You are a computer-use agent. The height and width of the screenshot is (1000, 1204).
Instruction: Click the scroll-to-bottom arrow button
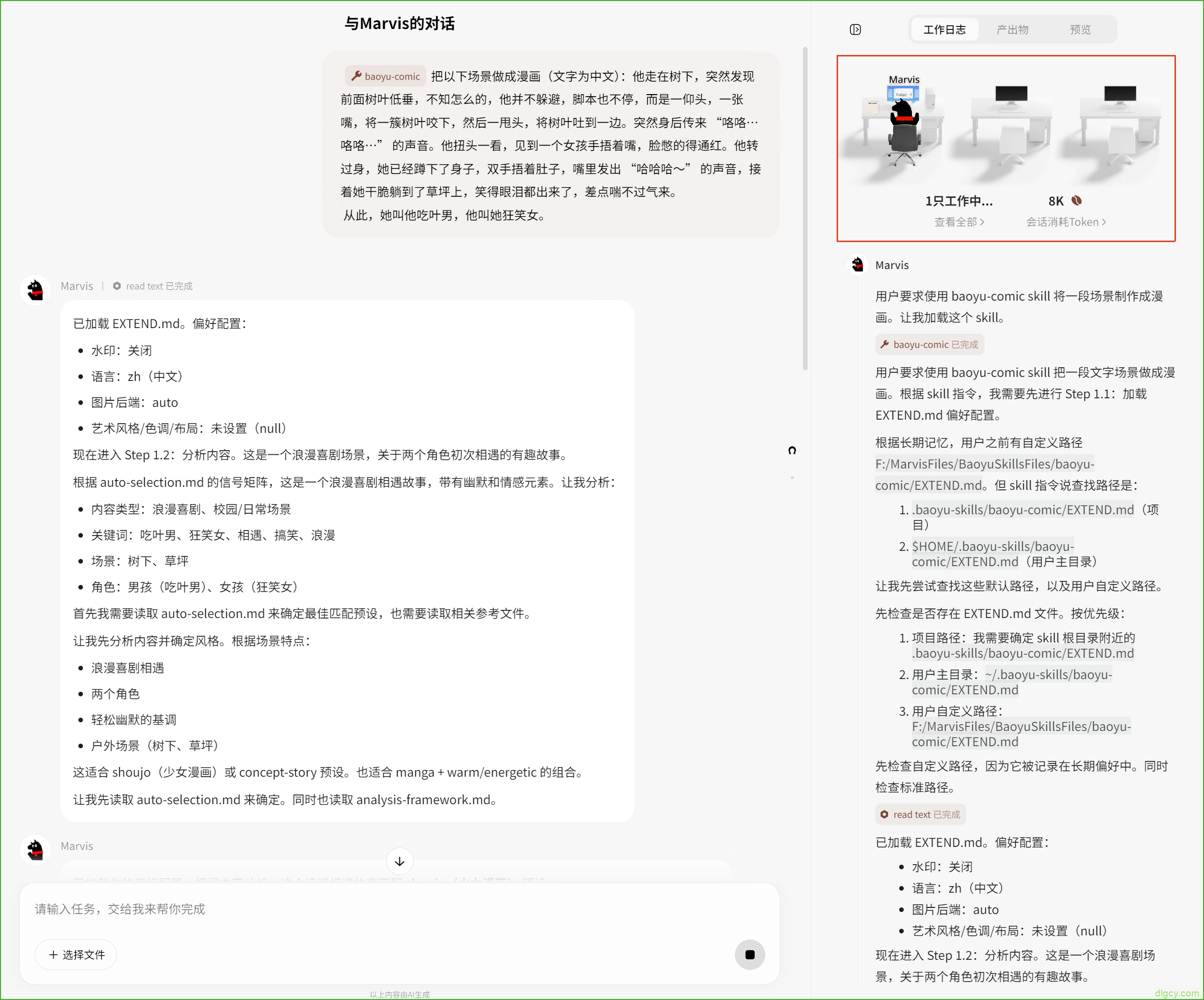[399, 861]
